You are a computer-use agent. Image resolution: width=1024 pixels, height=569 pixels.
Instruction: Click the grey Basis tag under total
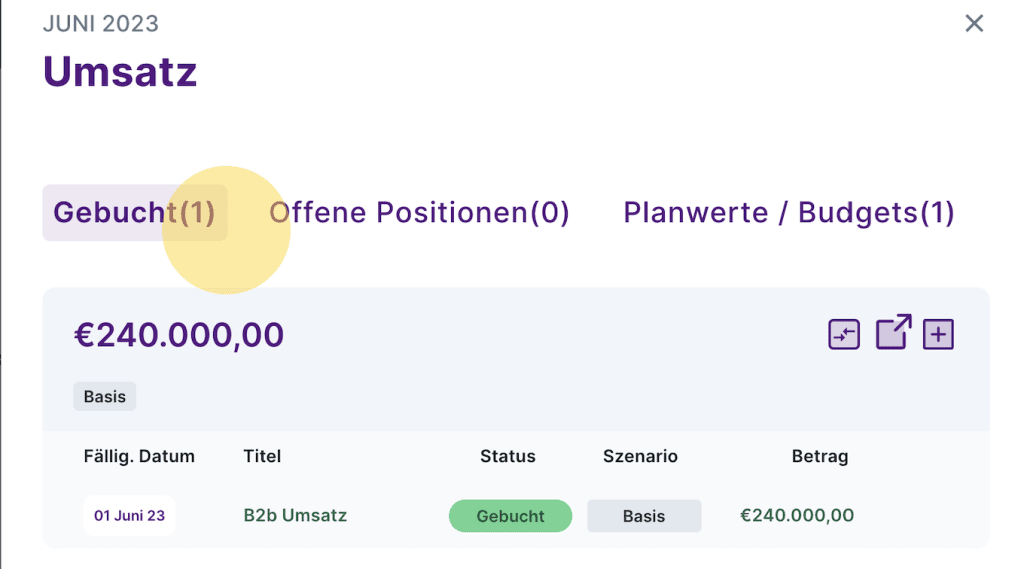[x=104, y=397]
